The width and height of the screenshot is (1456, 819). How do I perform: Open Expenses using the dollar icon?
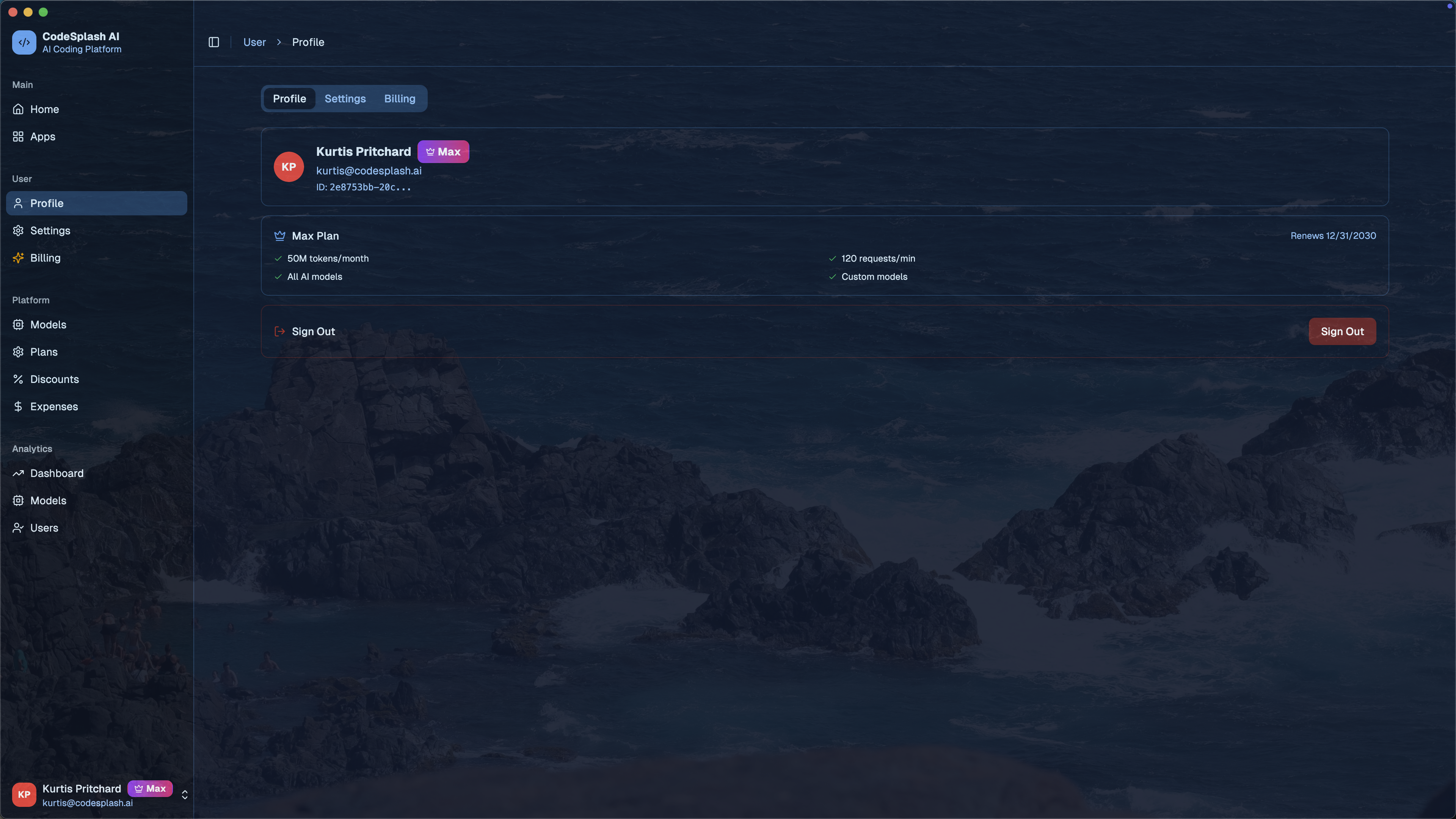(x=18, y=406)
